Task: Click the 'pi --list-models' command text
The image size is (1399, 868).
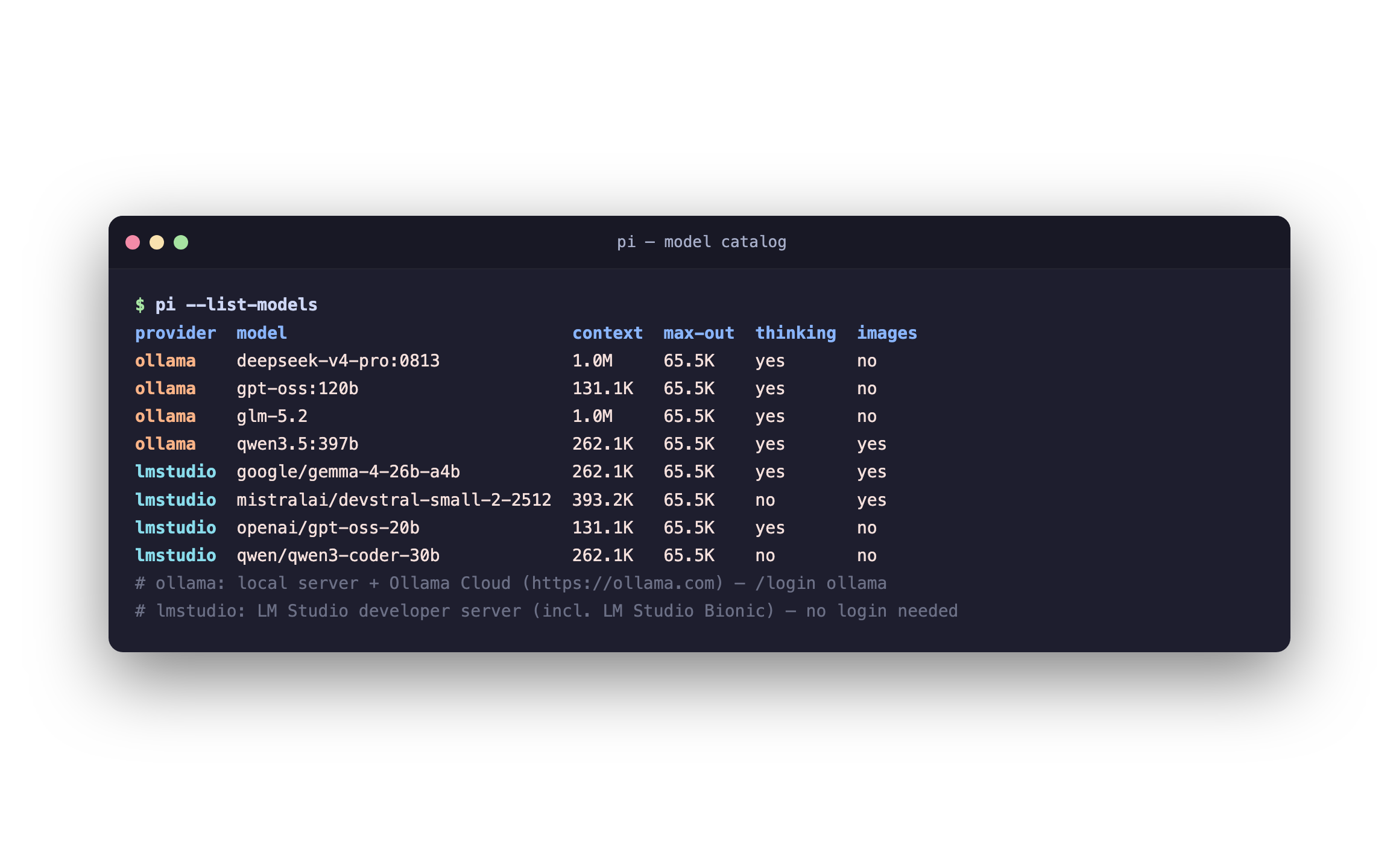Action: click(236, 305)
